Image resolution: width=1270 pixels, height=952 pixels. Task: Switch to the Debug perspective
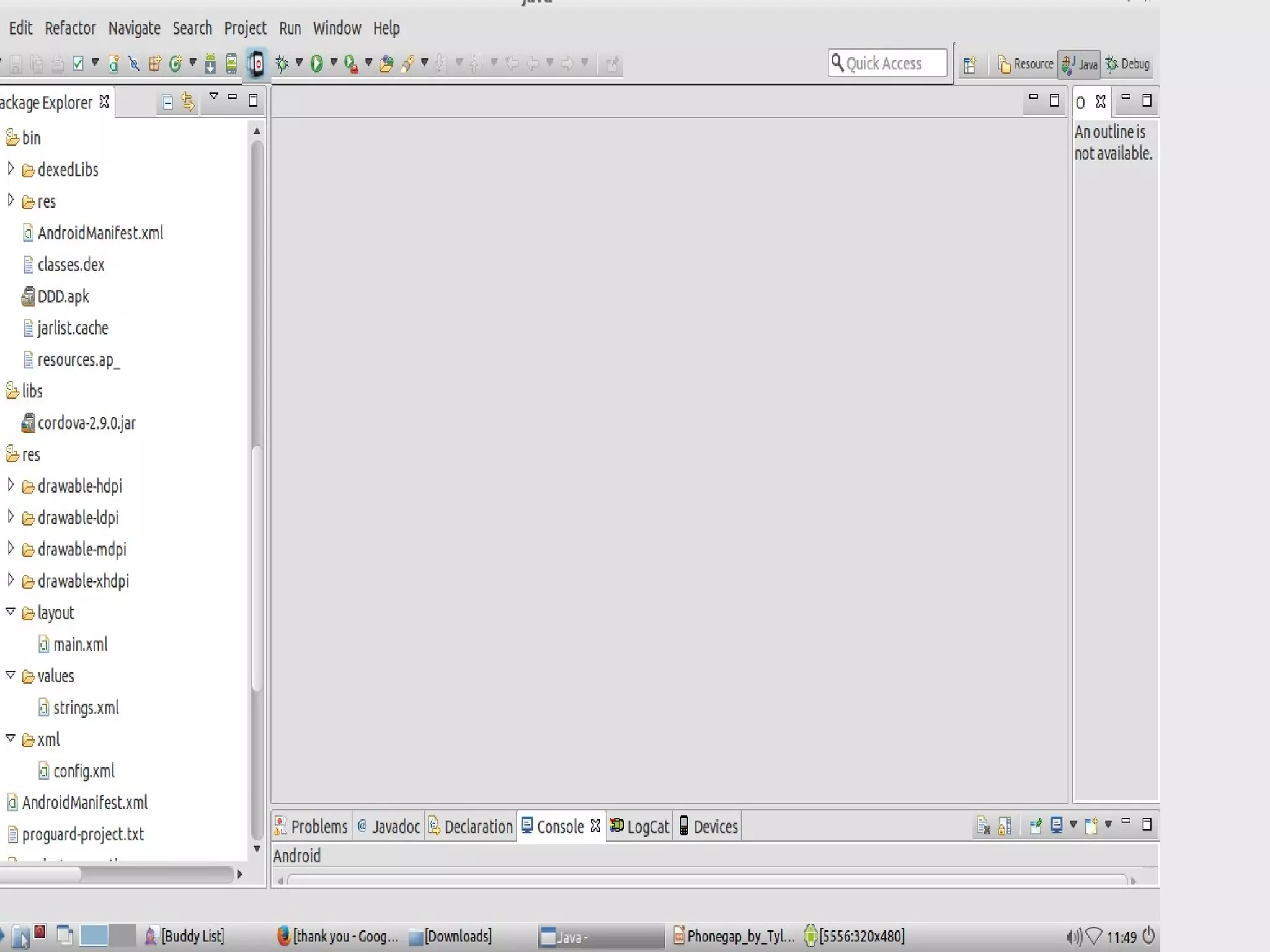pos(1128,64)
